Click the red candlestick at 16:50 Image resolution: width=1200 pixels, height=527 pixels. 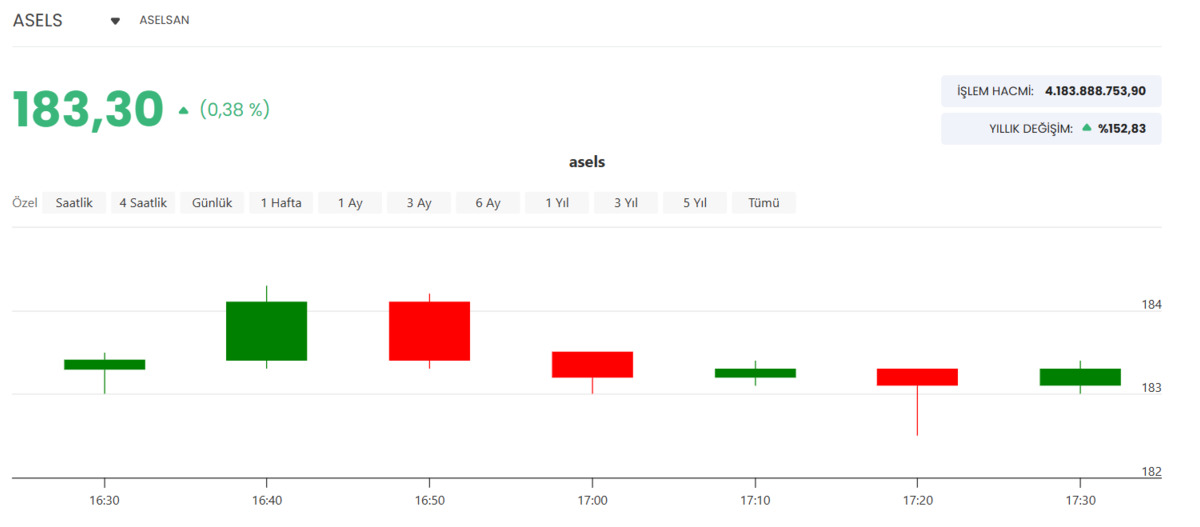coord(430,331)
